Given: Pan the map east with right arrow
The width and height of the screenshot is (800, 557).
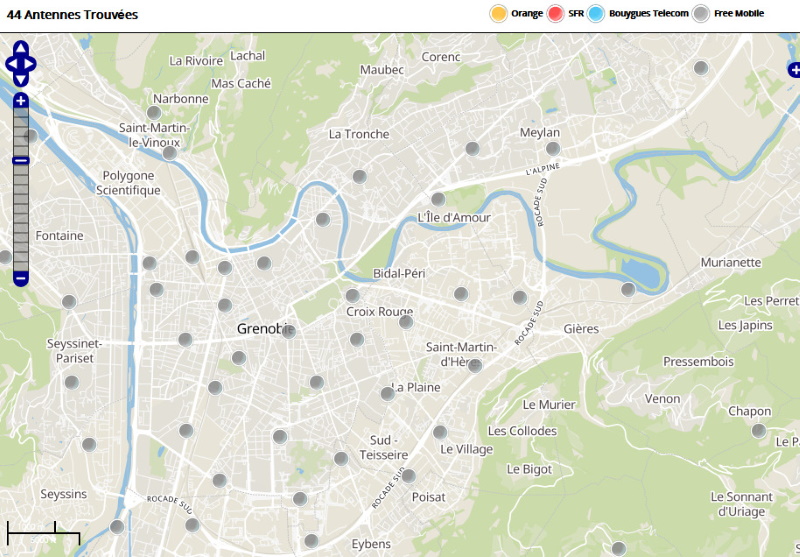Looking at the screenshot, I should pos(30,64).
